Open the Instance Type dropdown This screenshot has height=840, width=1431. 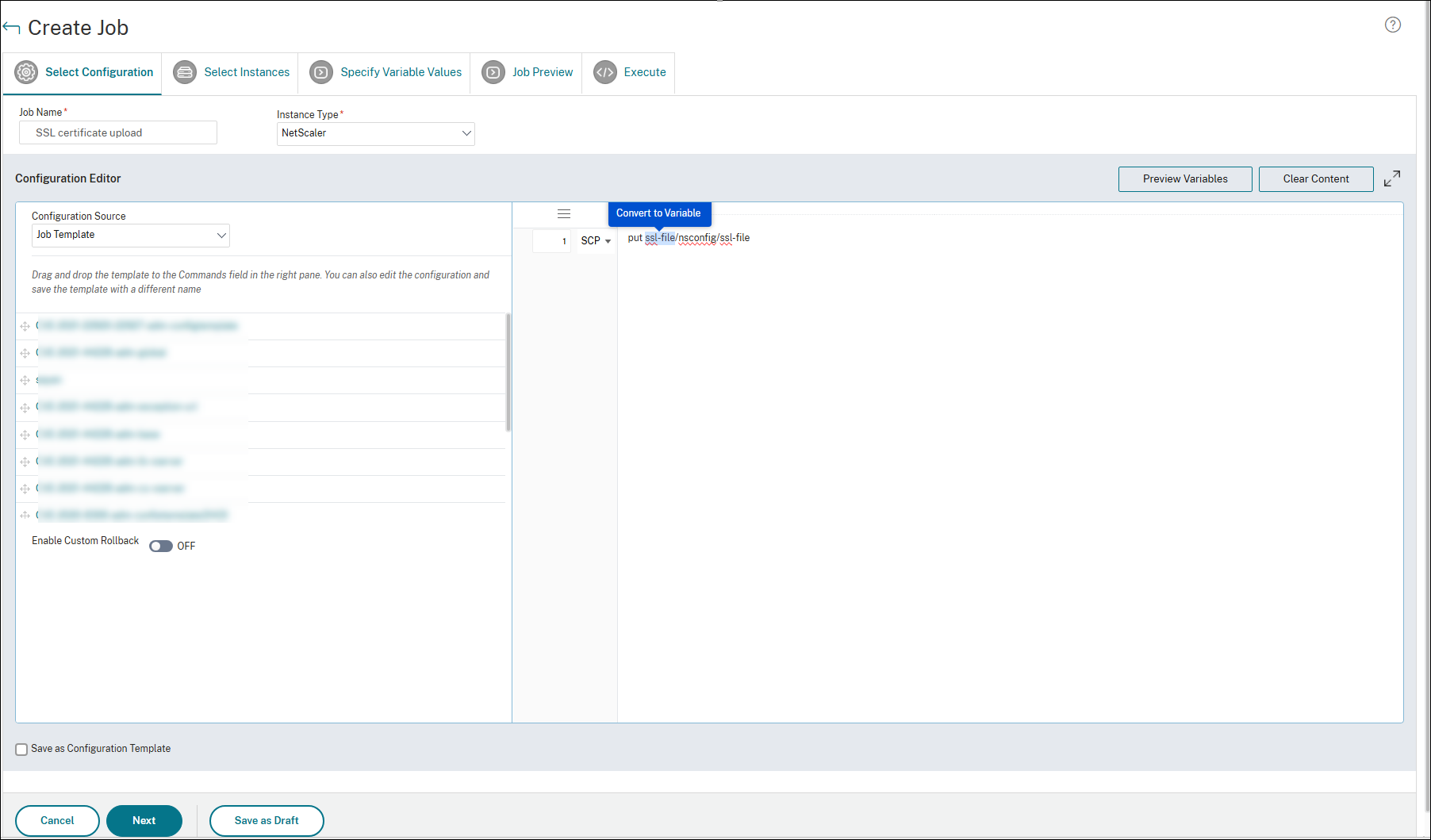click(x=376, y=133)
